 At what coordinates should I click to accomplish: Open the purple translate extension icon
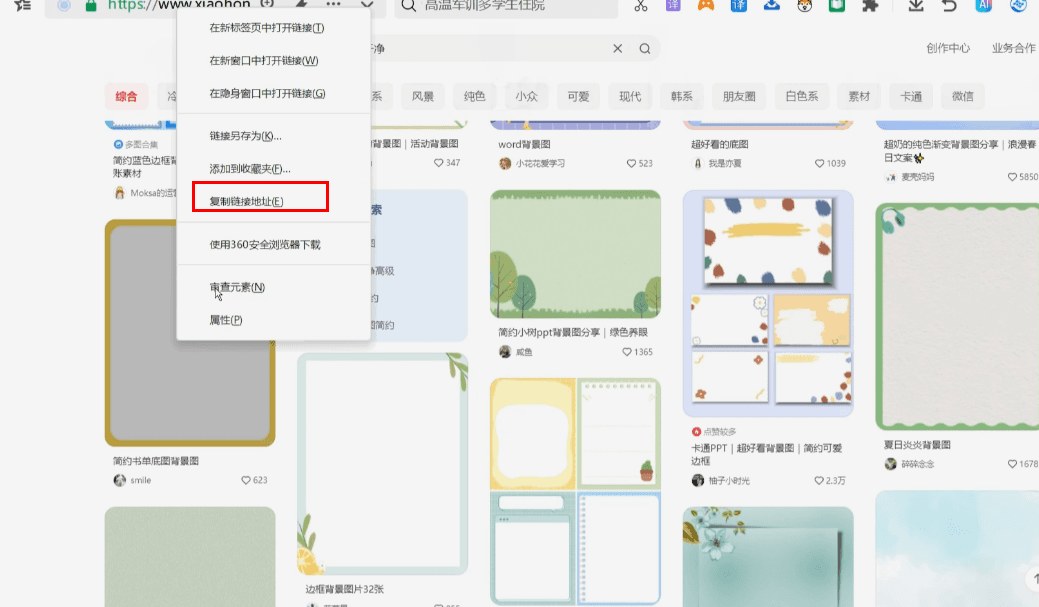673,6
